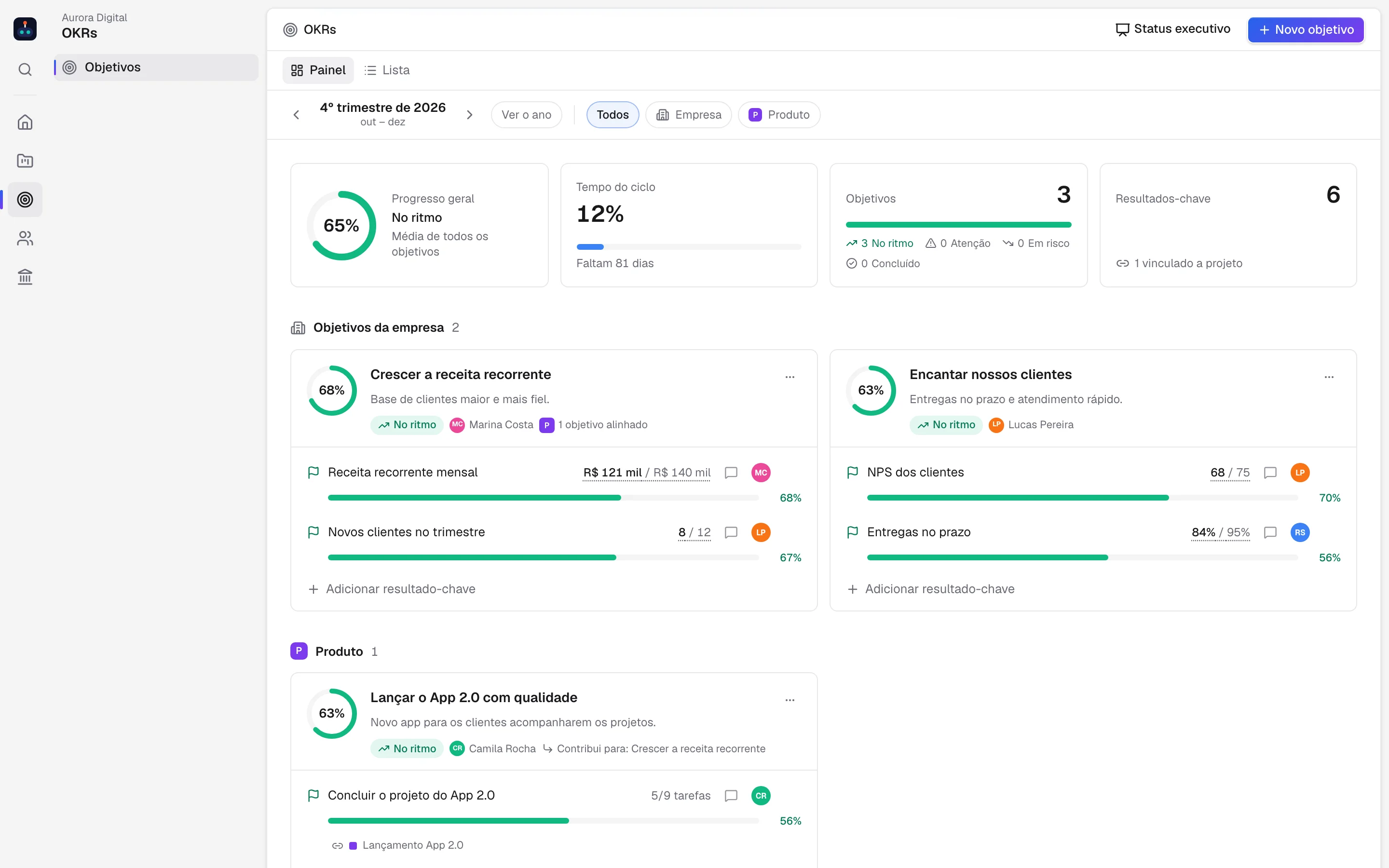Click Novo objetivo button

(1306, 29)
